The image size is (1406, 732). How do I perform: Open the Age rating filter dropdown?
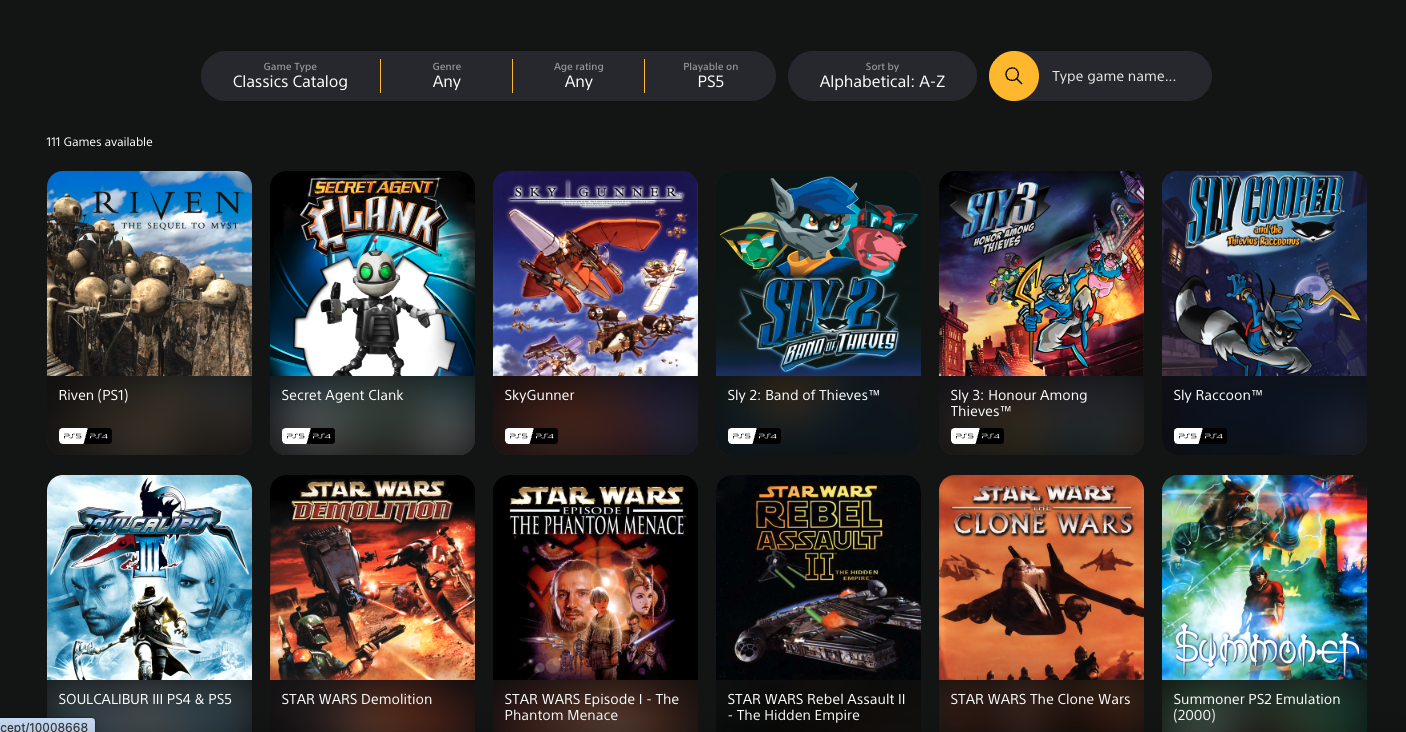tap(579, 76)
